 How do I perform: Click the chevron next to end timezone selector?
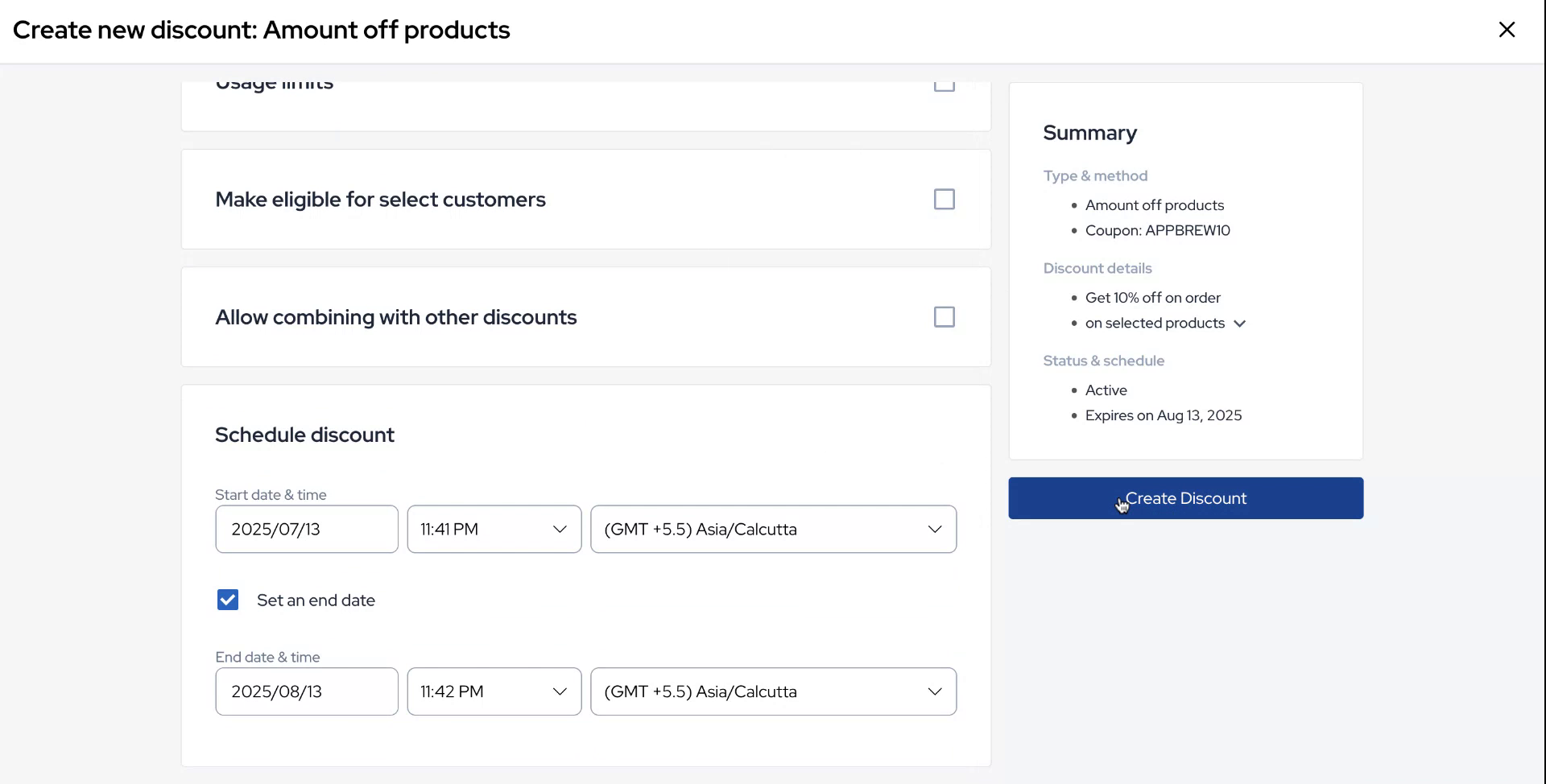pyautogui.click(x=934, y=691)
